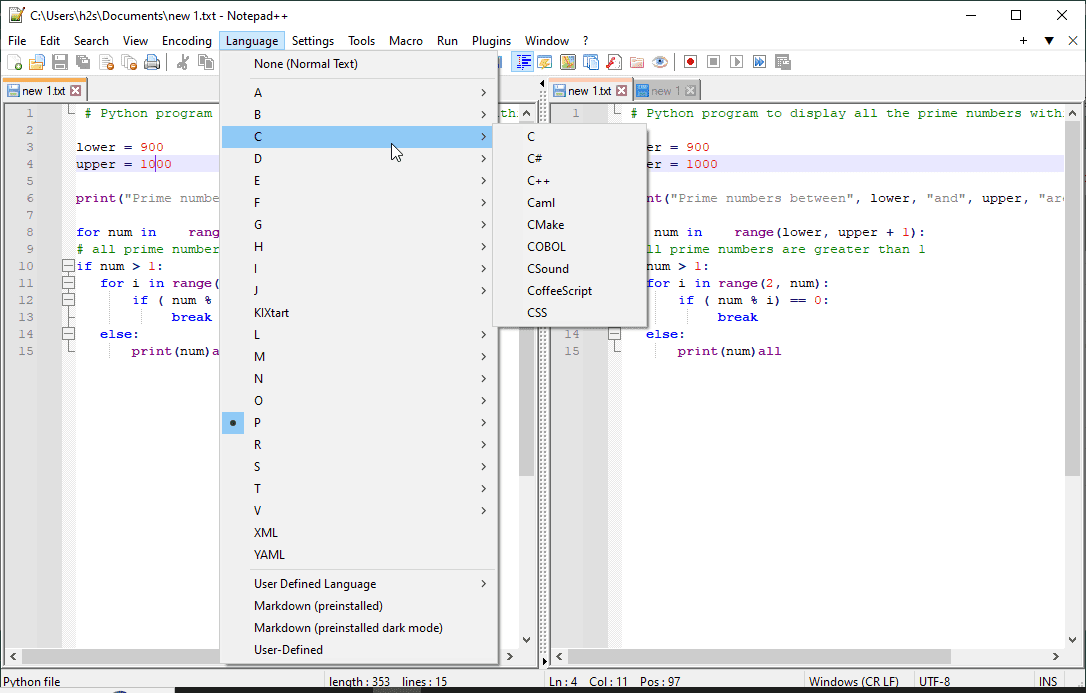Select the checked P language group
The height and width of the screenshot is (693, 1086).
point(359,423)
